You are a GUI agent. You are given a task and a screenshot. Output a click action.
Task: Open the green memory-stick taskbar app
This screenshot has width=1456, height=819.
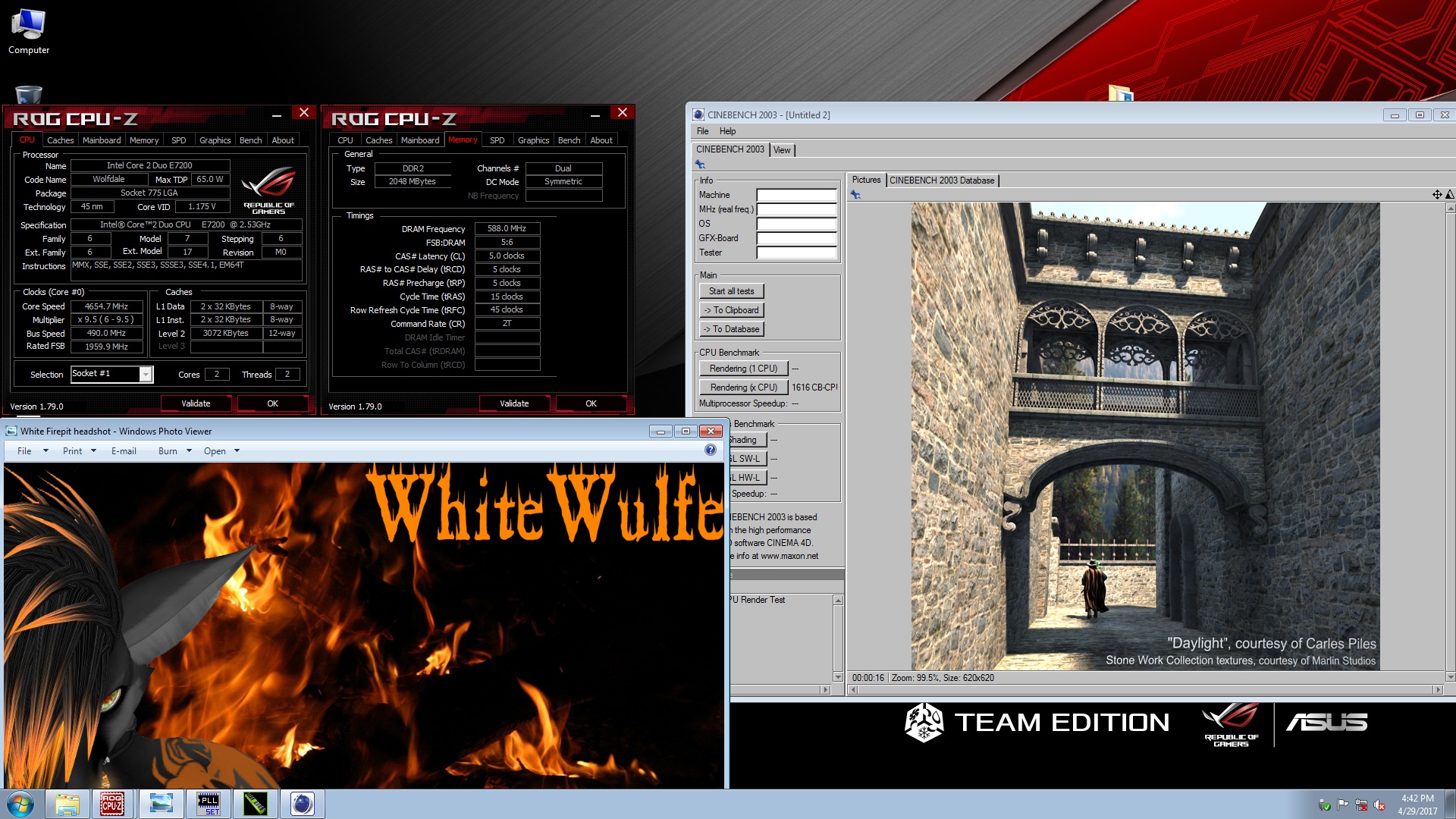pyautogui.click(x=256, y=804)
